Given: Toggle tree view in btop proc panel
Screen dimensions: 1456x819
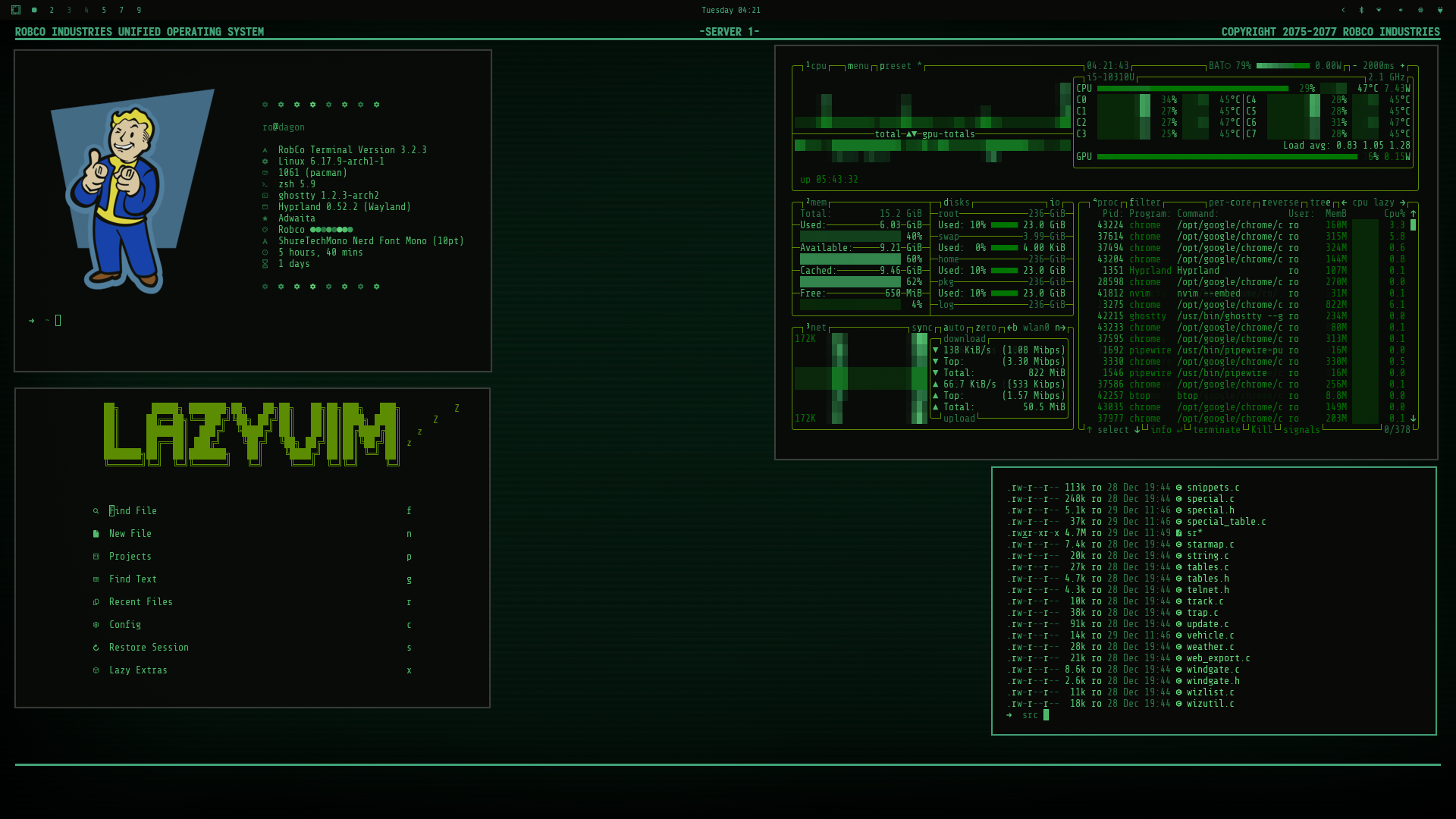Looking at the screenshot, I should click(1320, 202).
